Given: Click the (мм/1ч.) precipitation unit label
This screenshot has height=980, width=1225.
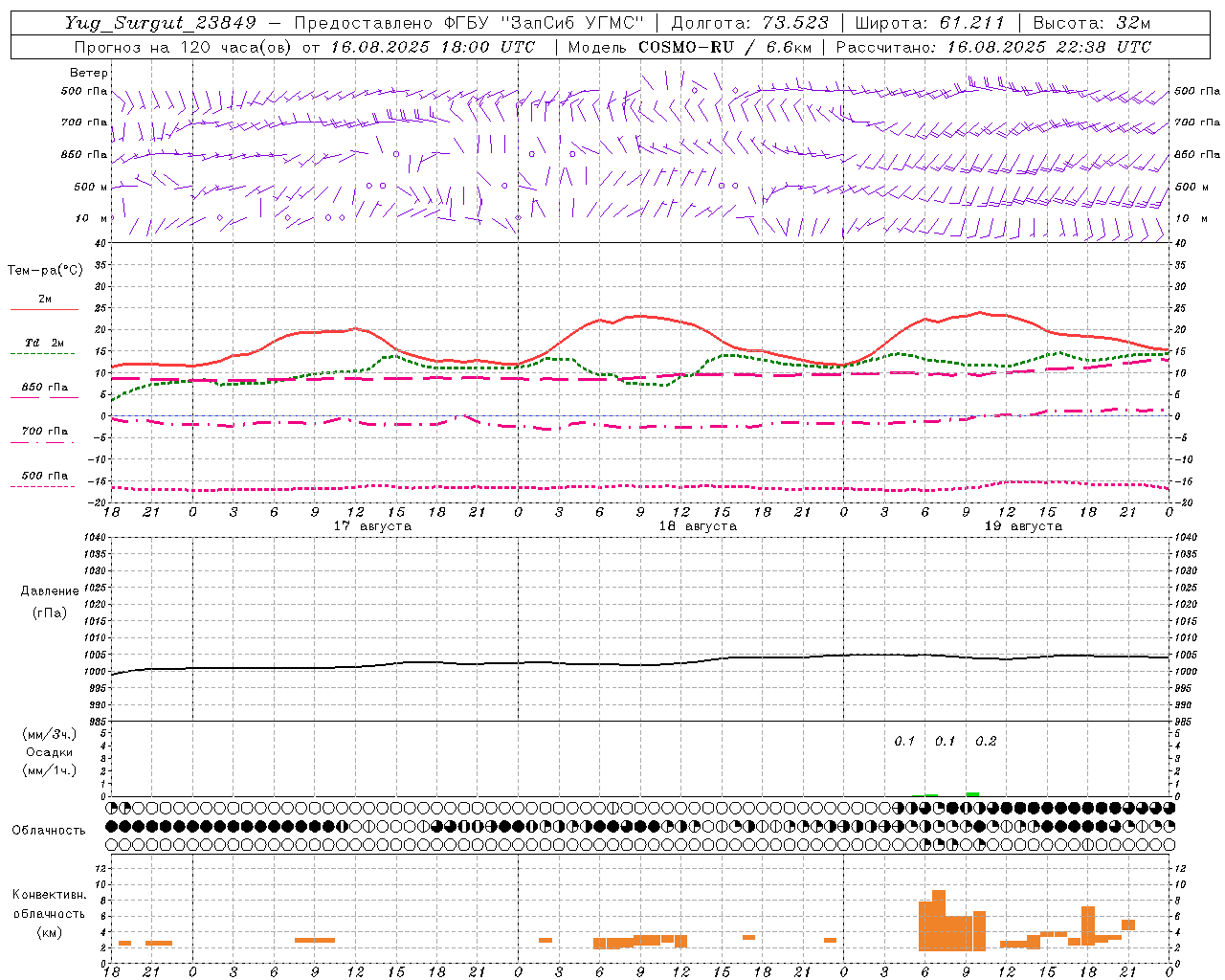Looking at the screenshot, I should 50,770.
